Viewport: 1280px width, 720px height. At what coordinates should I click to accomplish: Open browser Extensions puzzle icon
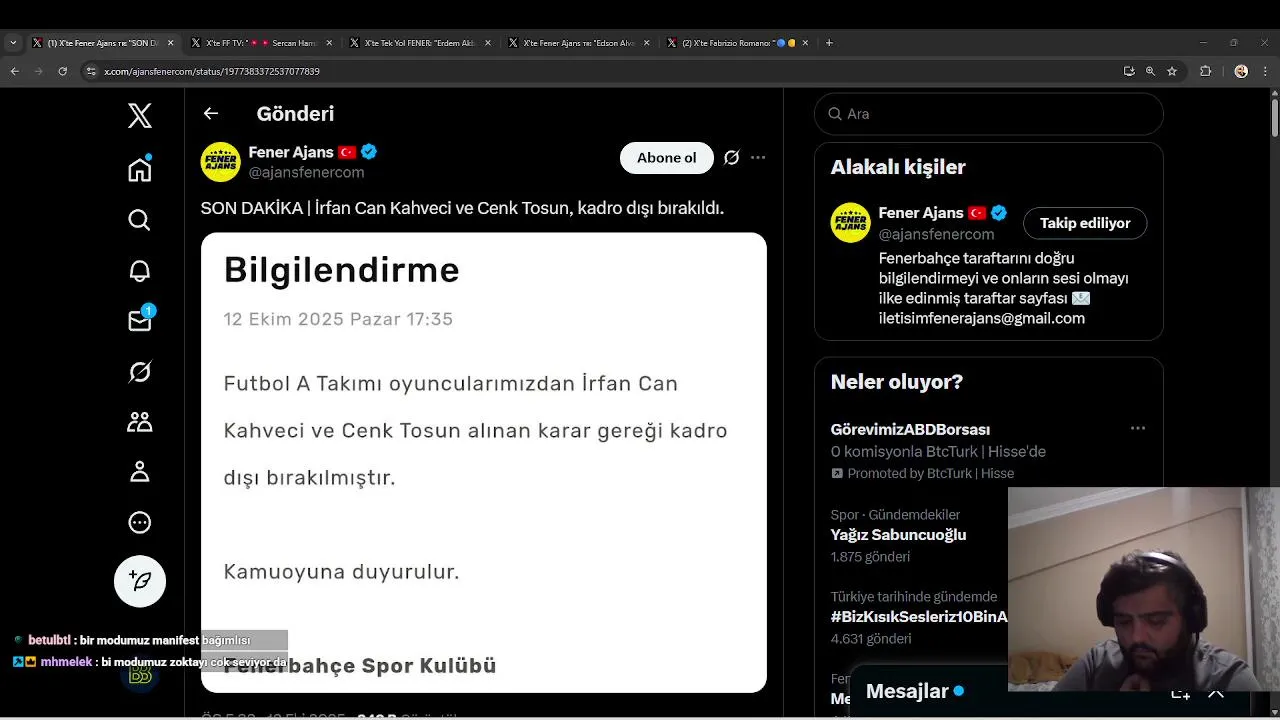coord(1205,71)
